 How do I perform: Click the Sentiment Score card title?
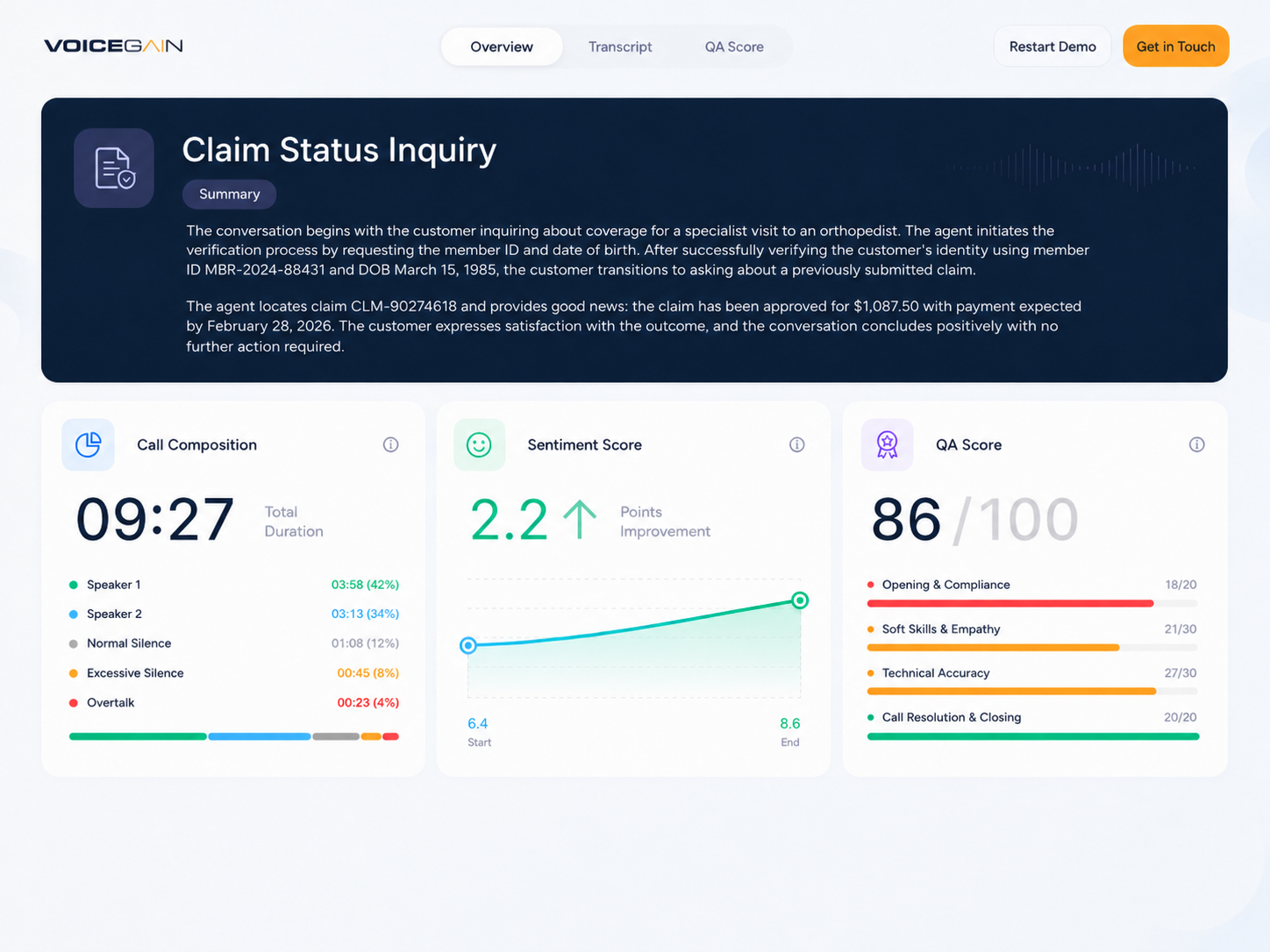pyautogui.click(x=585, y=444)
